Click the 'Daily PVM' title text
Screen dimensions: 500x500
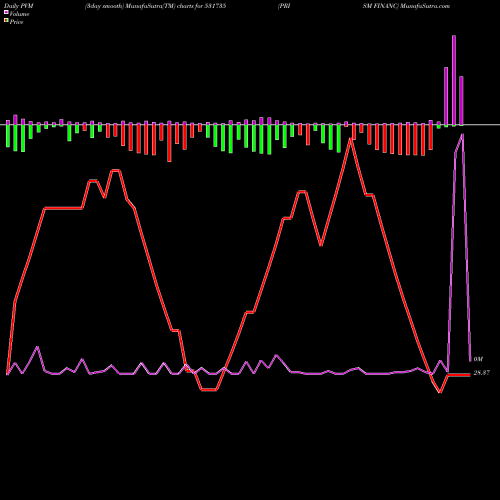19,6
